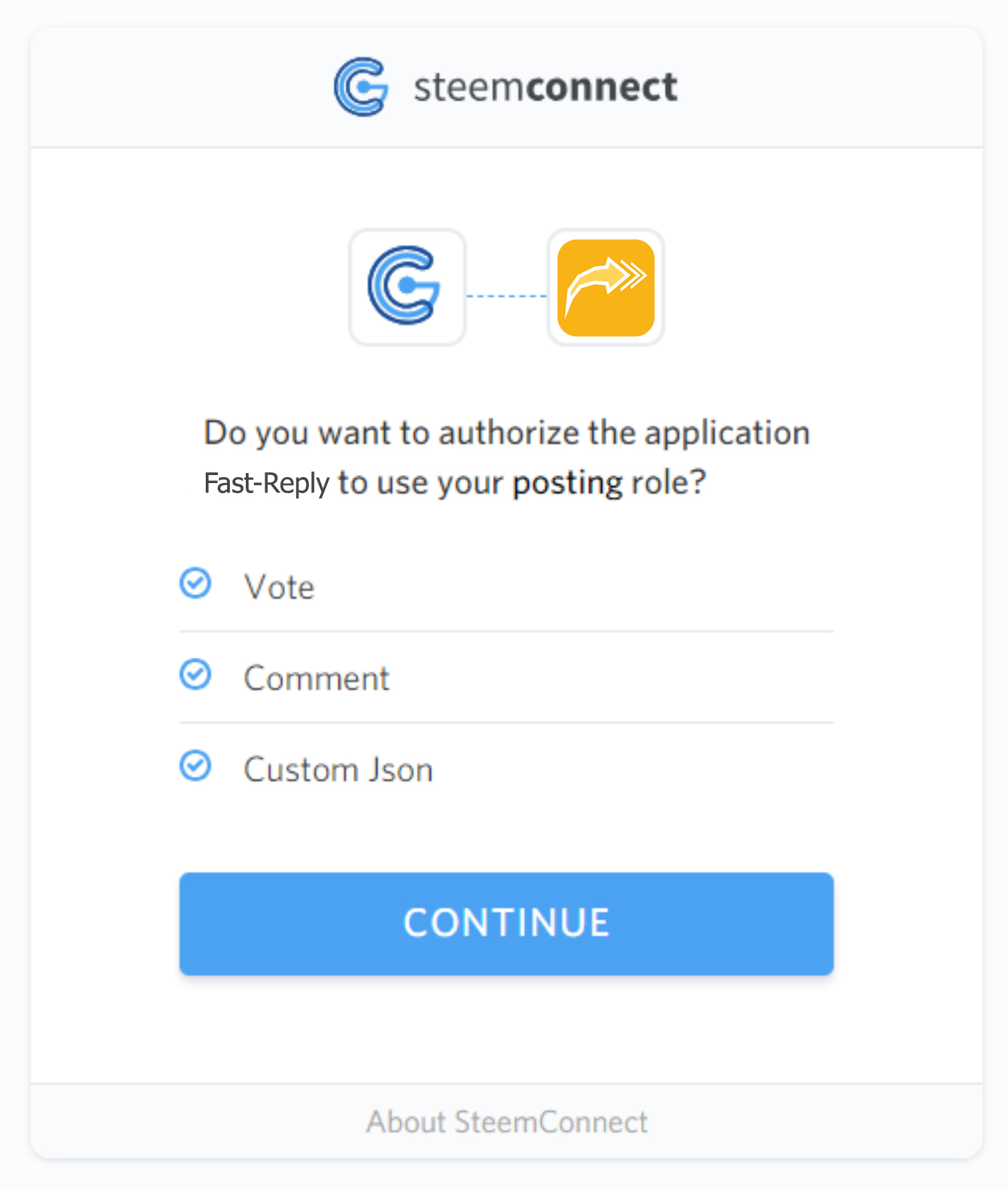Open the About SteemConnect link
The width and height of the screenshot is (1008, 1190).
(506, 1122)
